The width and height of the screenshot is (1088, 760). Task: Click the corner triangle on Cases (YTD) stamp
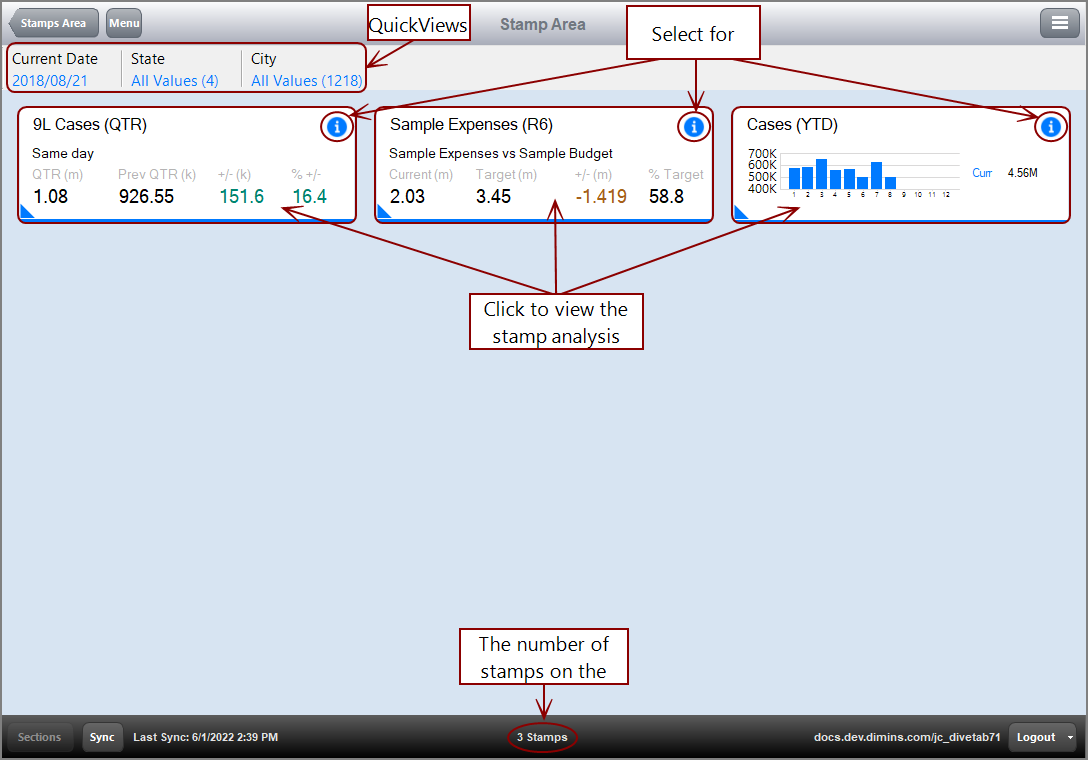click(740, 211)
